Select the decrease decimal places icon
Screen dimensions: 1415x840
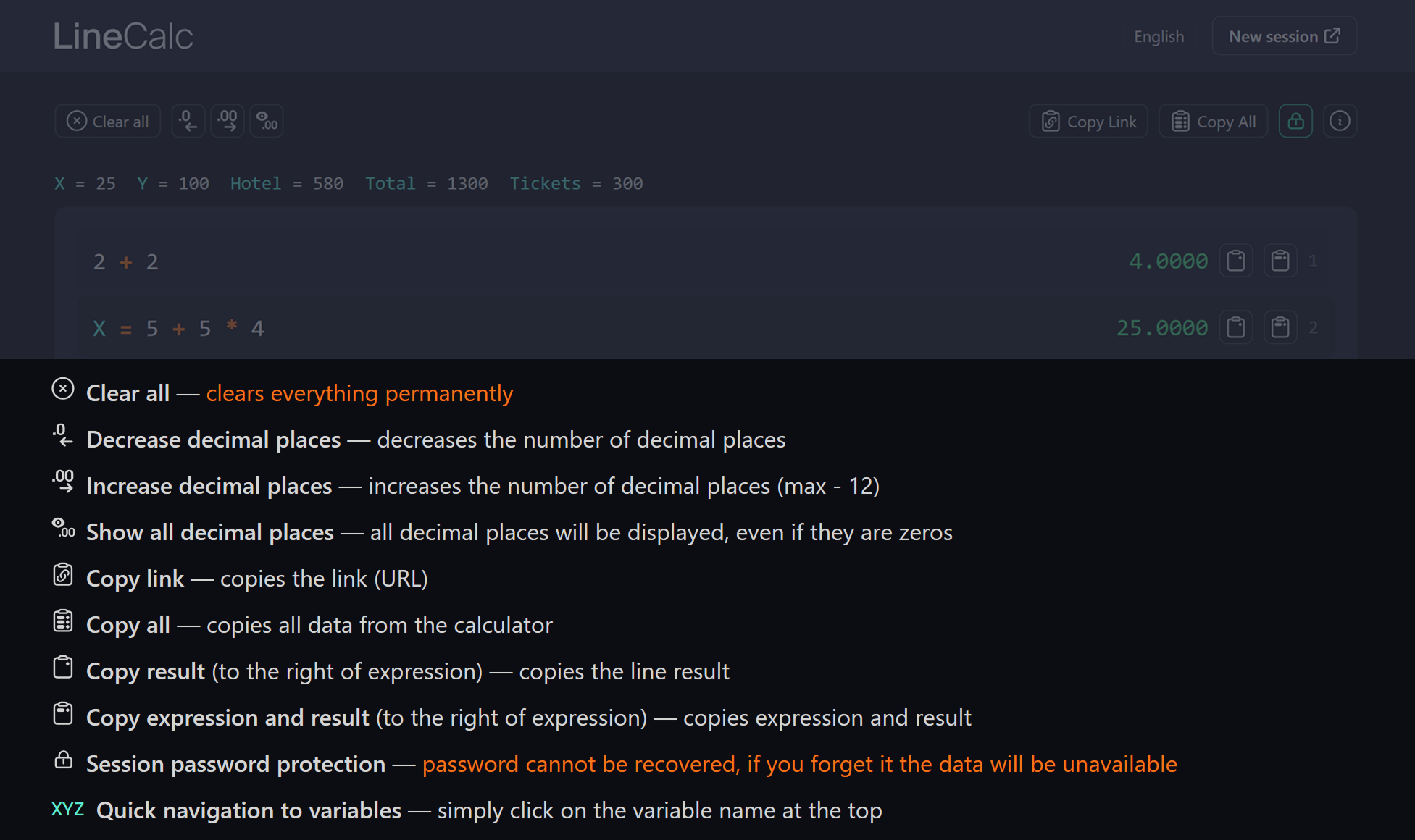pos(188,121)
